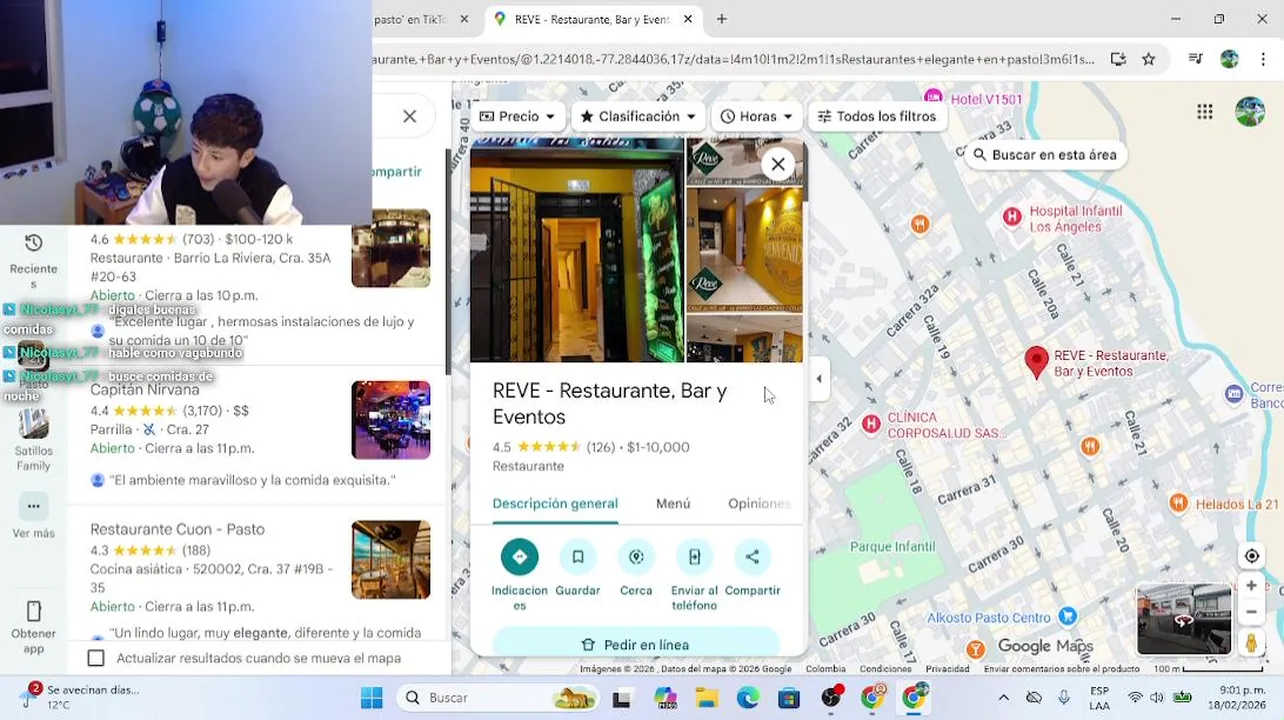Open the Windows Start menu
Viewport: 1284px width, 720px height.
click(x=371, y=698)
